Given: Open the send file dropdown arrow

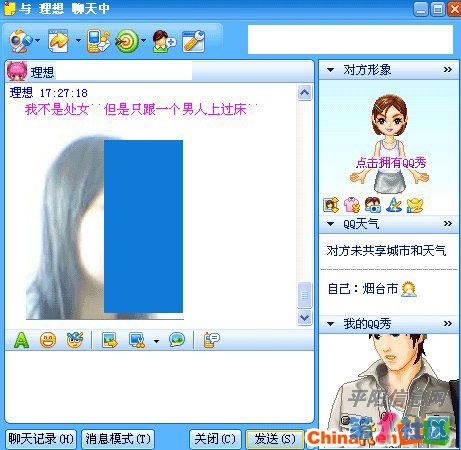Looking at the screenshot, I should coord(78,41).
